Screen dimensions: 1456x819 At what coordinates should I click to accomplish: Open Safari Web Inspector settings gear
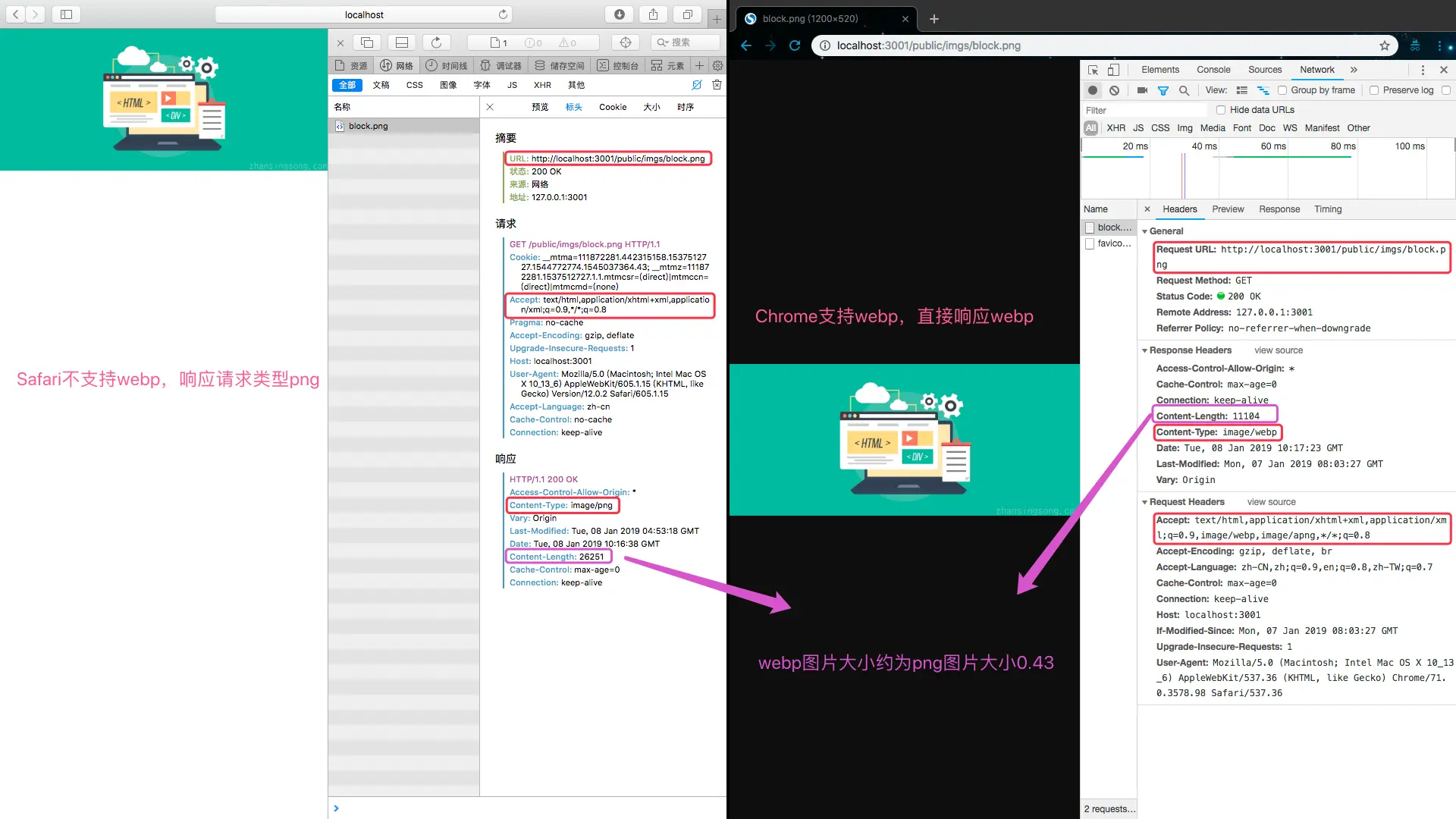coord(717,65)
